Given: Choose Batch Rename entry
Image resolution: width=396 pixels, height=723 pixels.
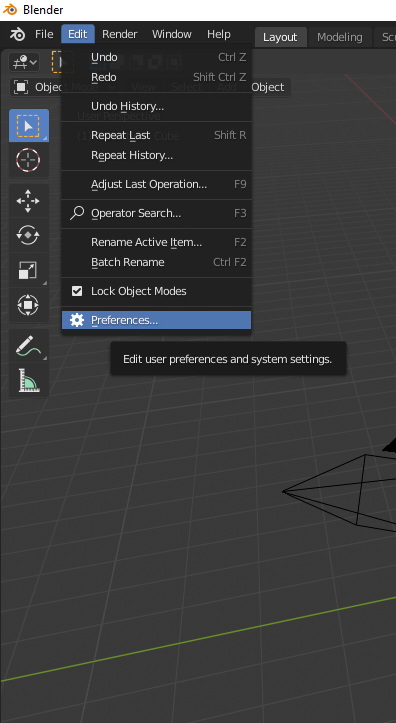Looking at the screenshot, I should point(157,262).
